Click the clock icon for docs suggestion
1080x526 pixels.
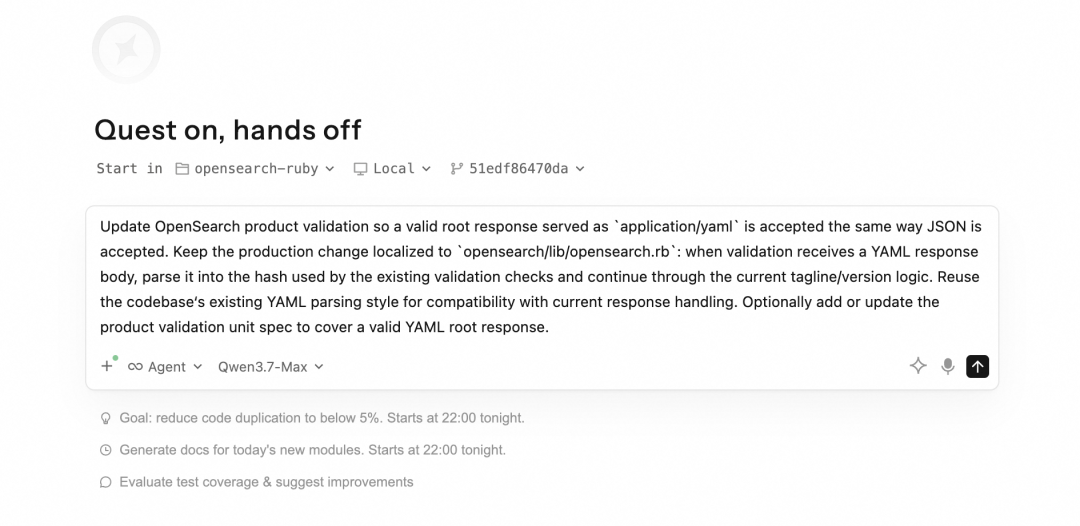(105, 450)
